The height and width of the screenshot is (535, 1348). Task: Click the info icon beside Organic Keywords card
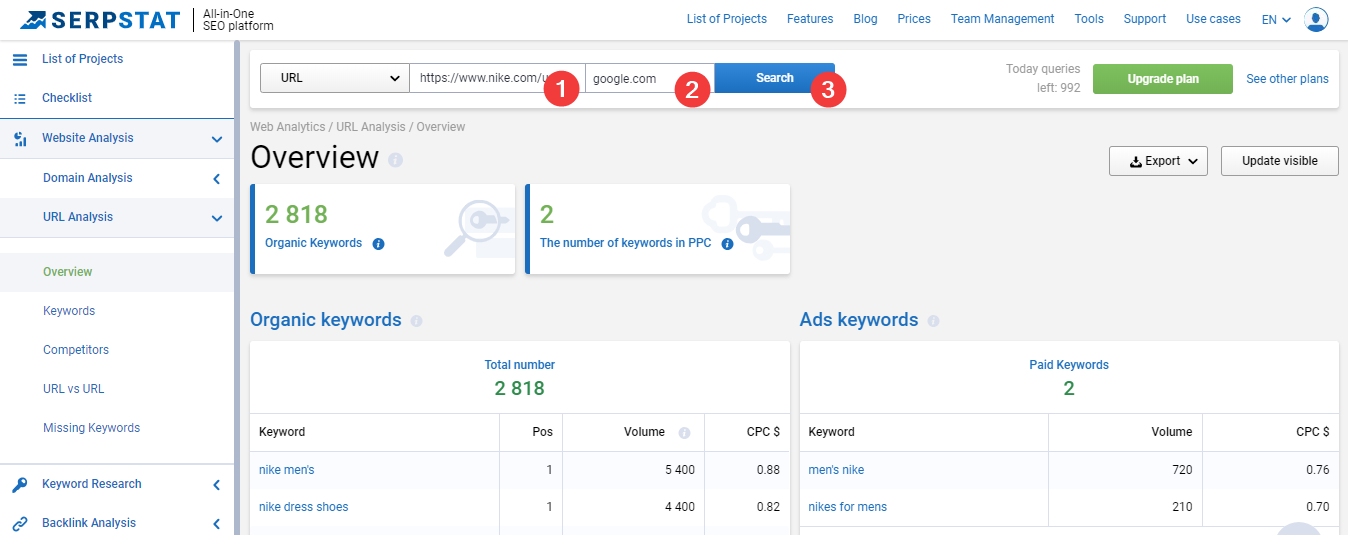click(378, 243)
